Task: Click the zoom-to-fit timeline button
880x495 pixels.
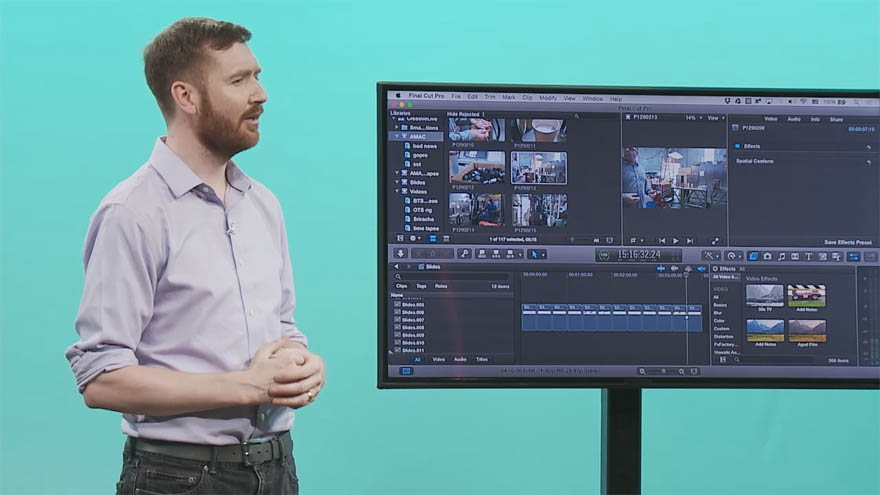Action: (x=694, y=371)
